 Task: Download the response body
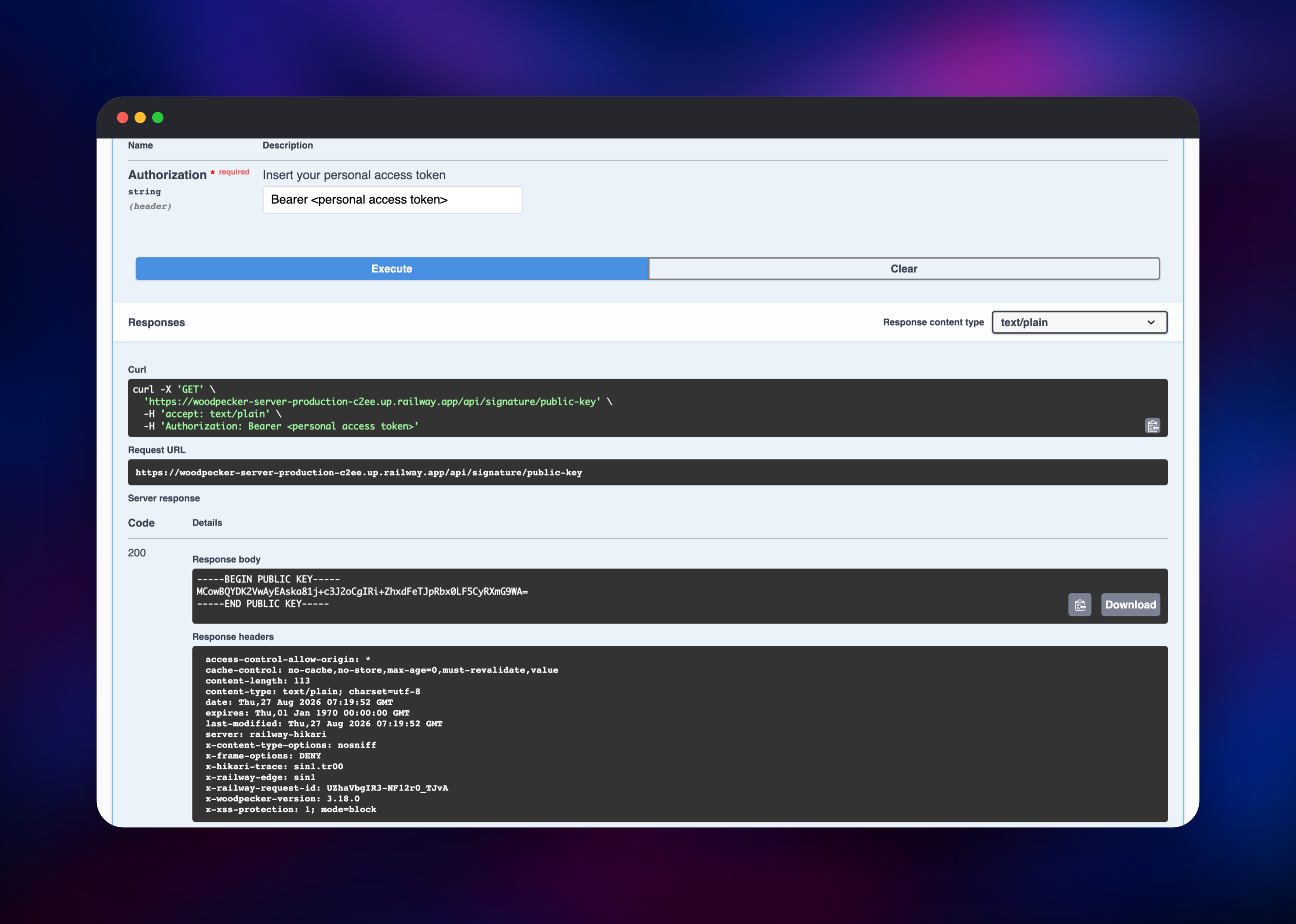point(1130,605)
